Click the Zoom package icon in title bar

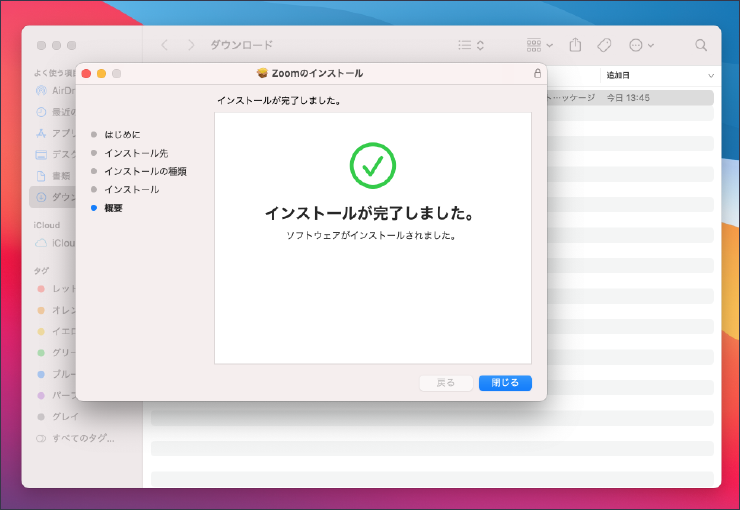coord(262,73)
